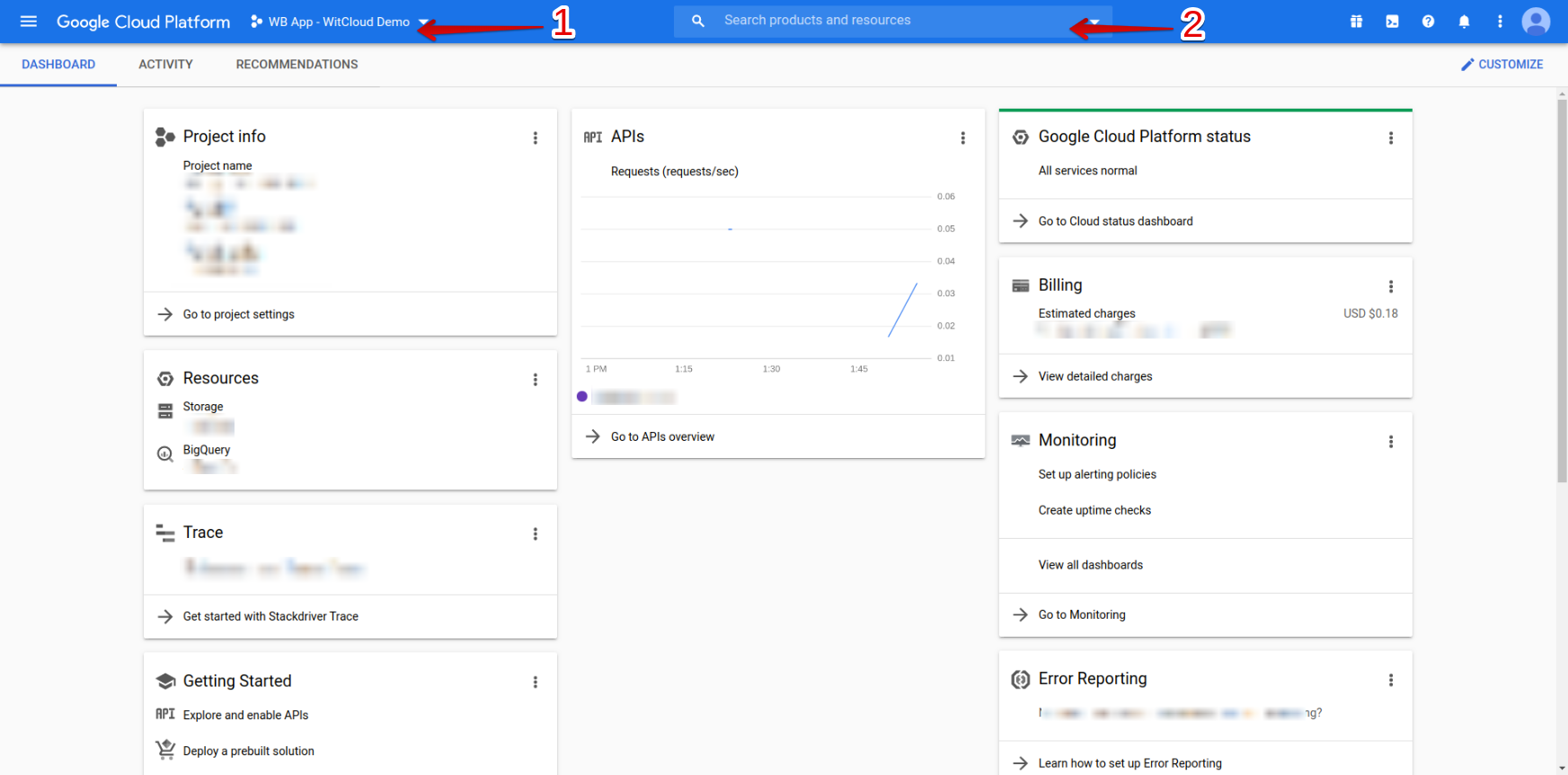The width and height of the screenshot is (1568, 775).
Task: Focus the Search products and resources field
Action: coord(894,21)
